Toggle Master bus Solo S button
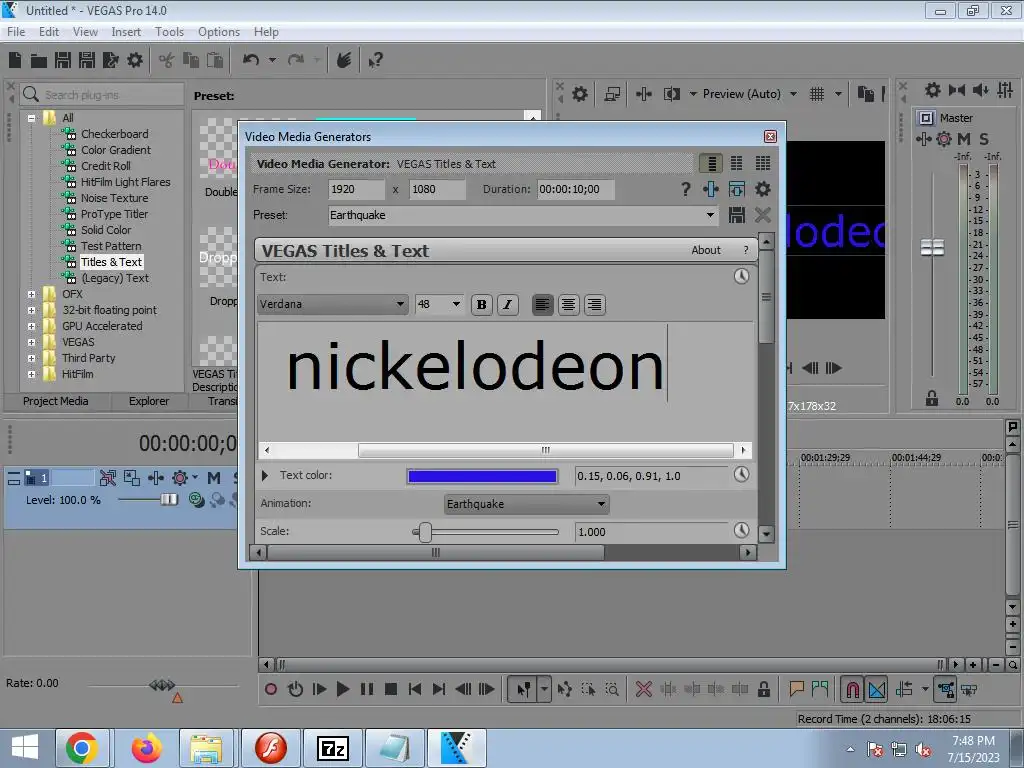 click(984, 138)
